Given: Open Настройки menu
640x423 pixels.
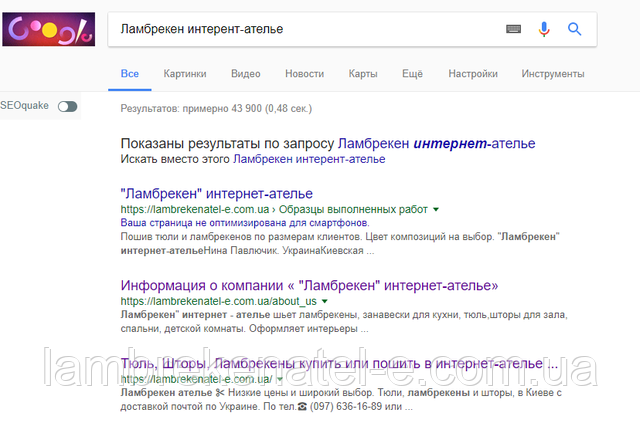Looking at the screenshot, I should 473,74.
